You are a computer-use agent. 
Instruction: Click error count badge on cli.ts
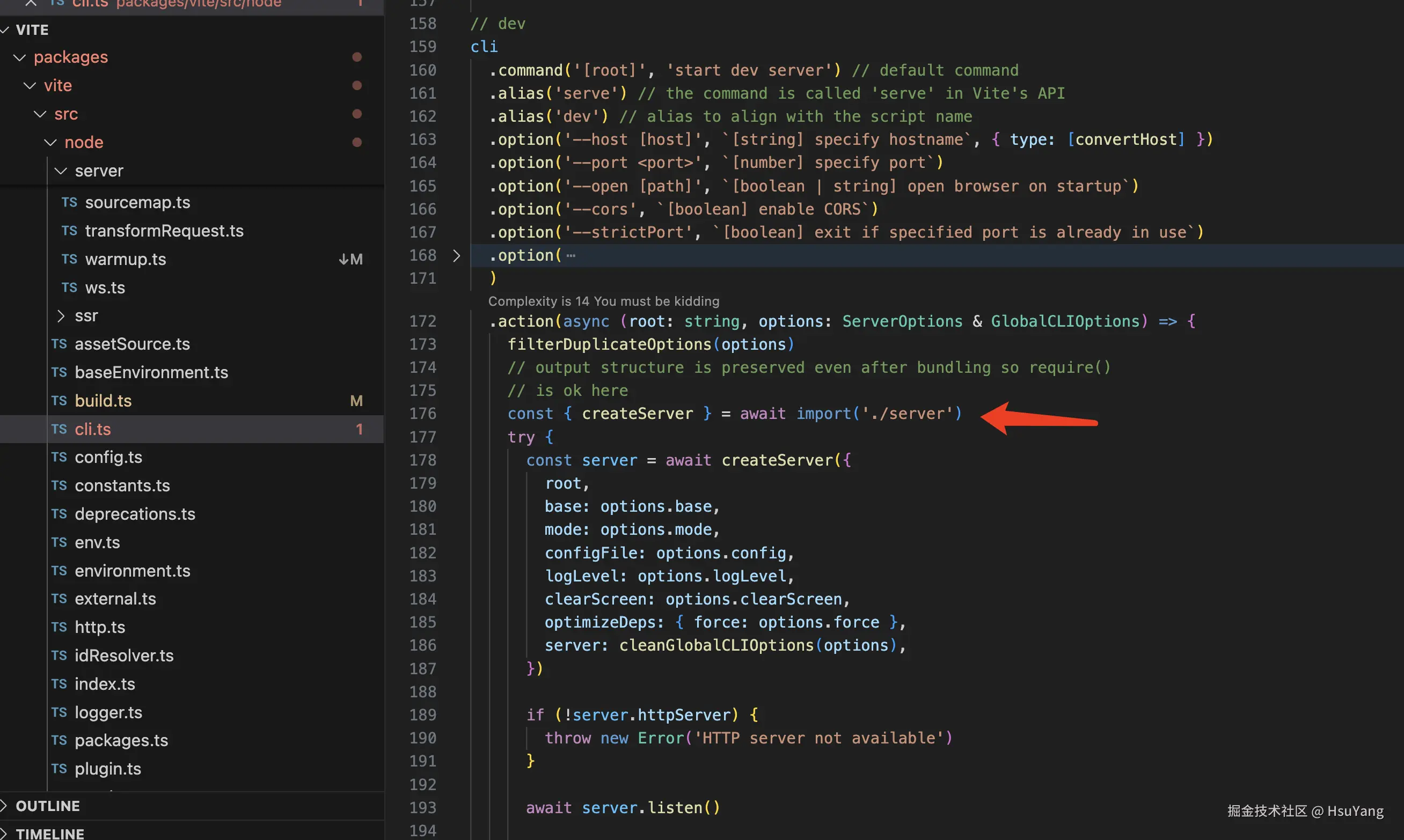point(359,429)
